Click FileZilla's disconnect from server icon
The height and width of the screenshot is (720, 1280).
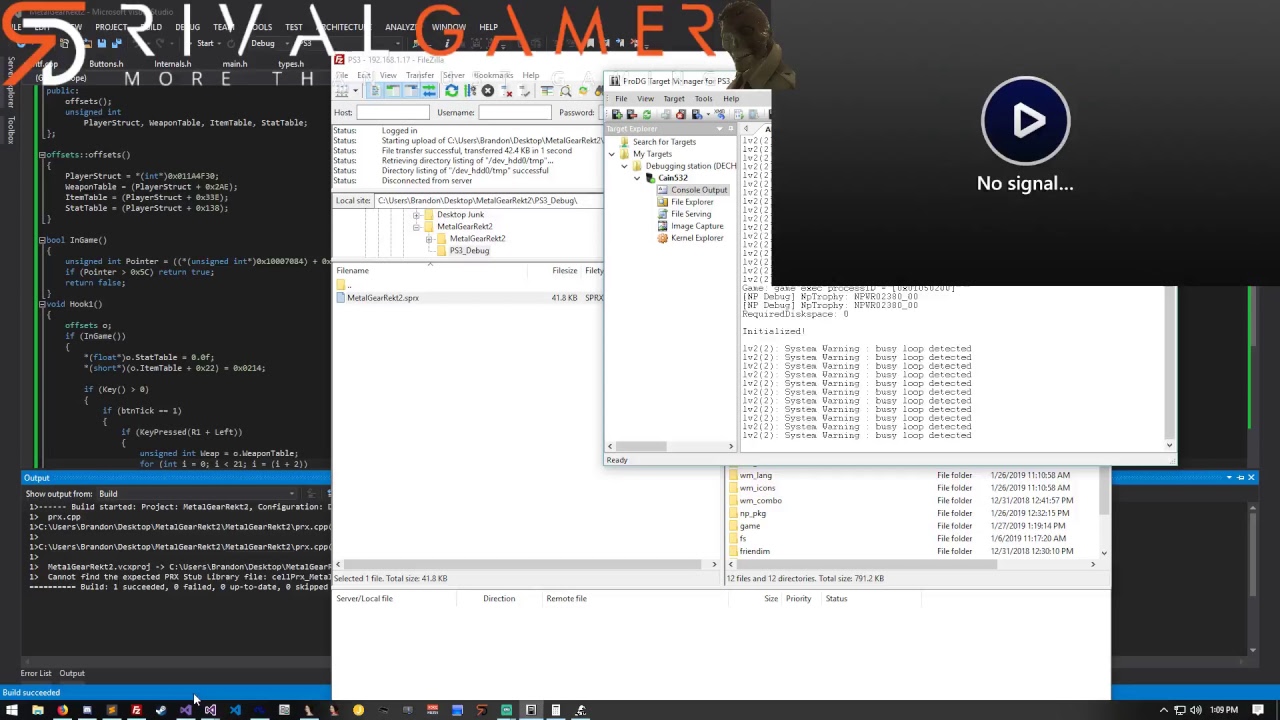coord(507,91)
